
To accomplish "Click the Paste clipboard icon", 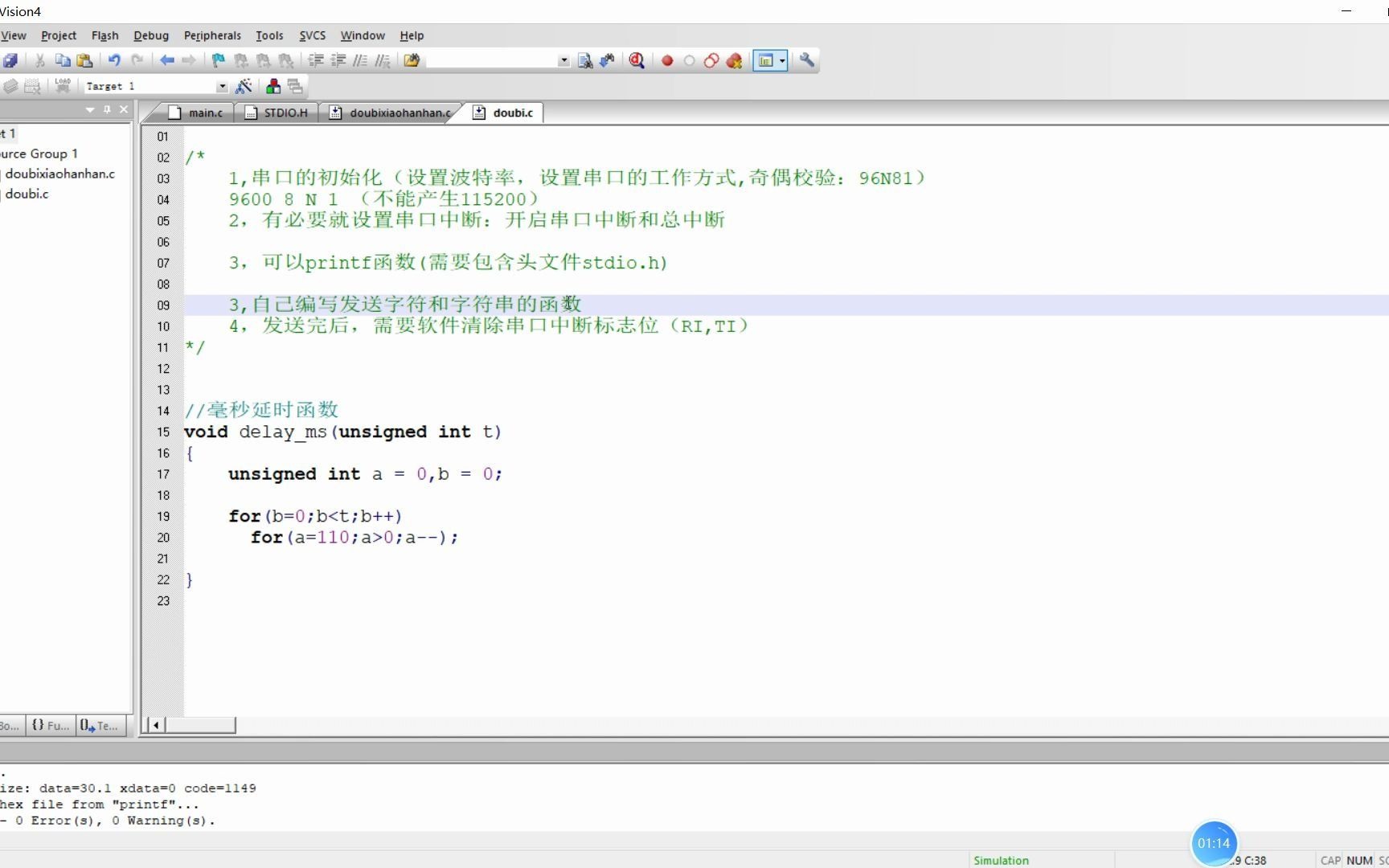I will tap(84, 60).
